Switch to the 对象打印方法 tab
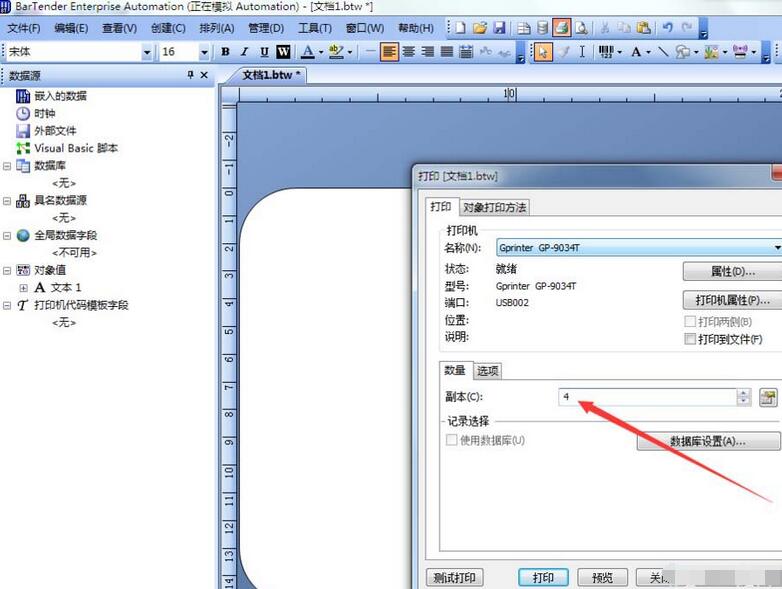This screenshot has width=782, height=589. coord(494,207)
